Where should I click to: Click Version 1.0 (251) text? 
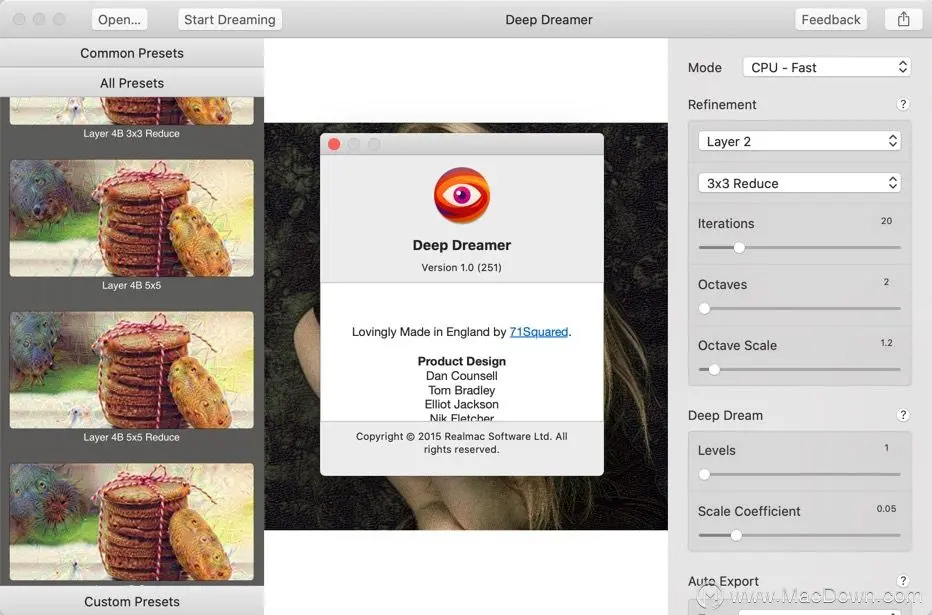point(462,267)
